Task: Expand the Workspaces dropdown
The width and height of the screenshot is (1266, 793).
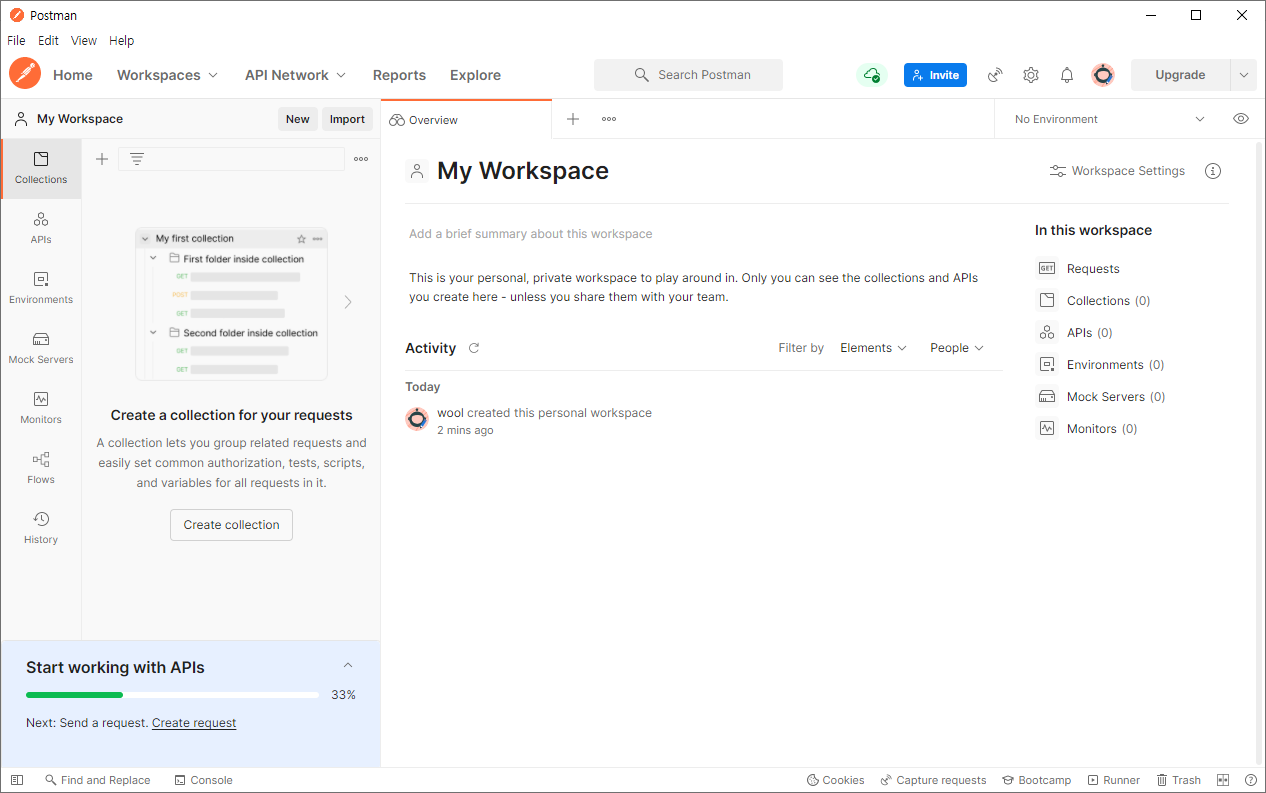Action: coord(167,75)
